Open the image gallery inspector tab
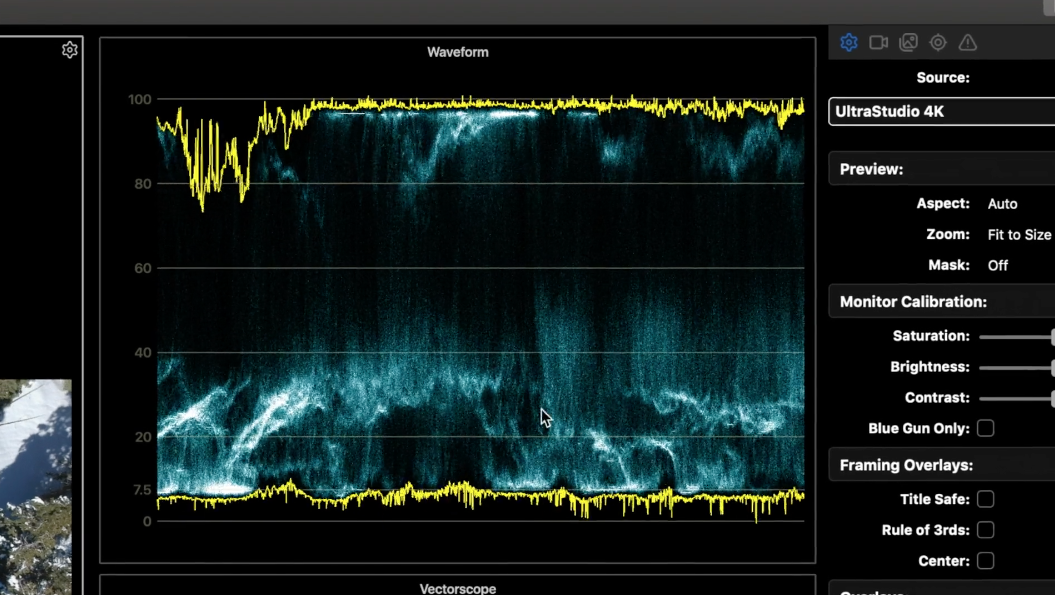 click(908, 42)
